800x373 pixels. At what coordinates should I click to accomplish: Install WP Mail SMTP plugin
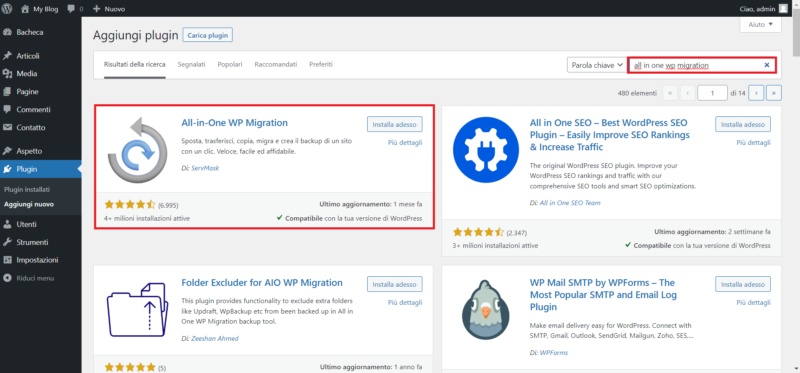pyautogui.click(x=743, y=284)
